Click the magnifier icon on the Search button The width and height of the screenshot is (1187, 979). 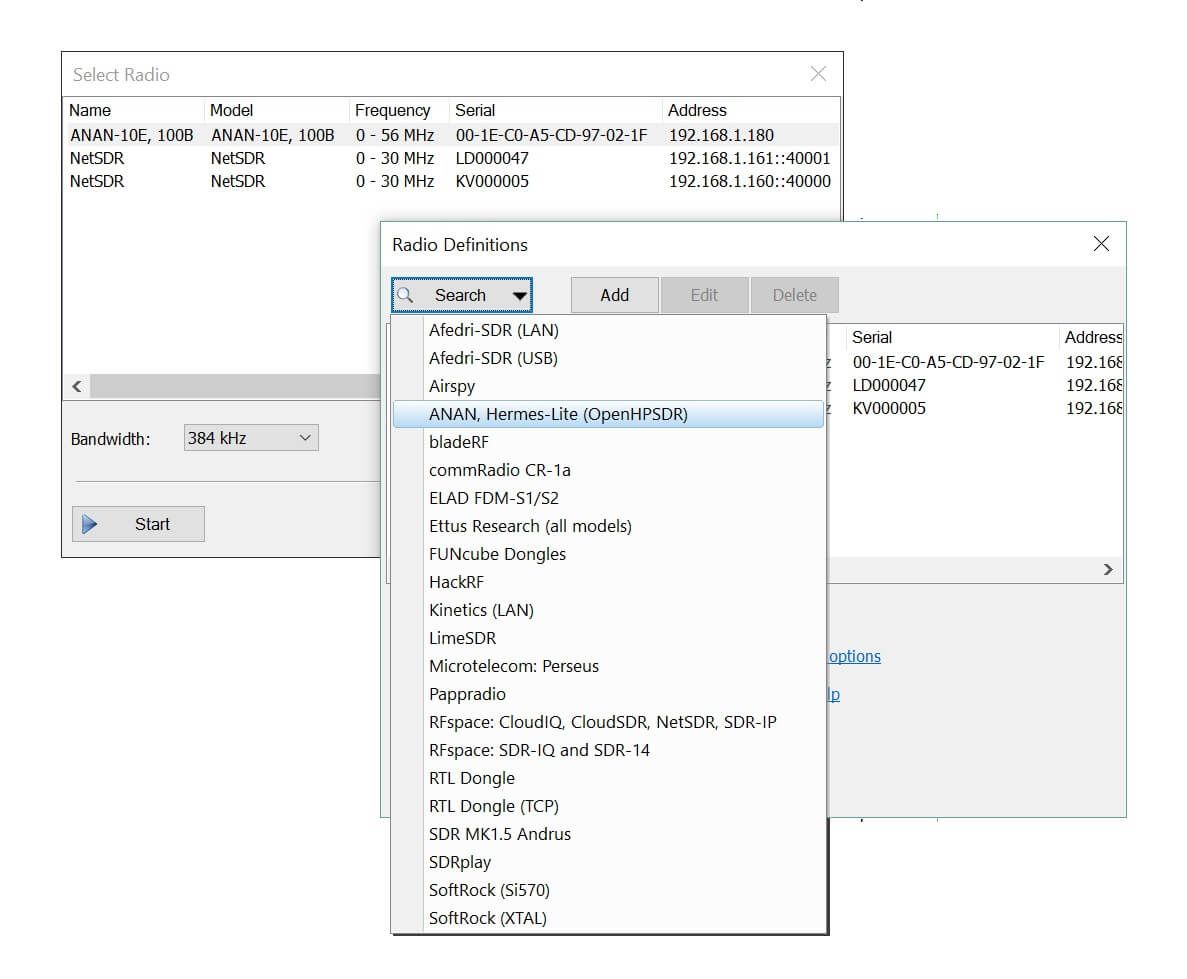point(405,295)
